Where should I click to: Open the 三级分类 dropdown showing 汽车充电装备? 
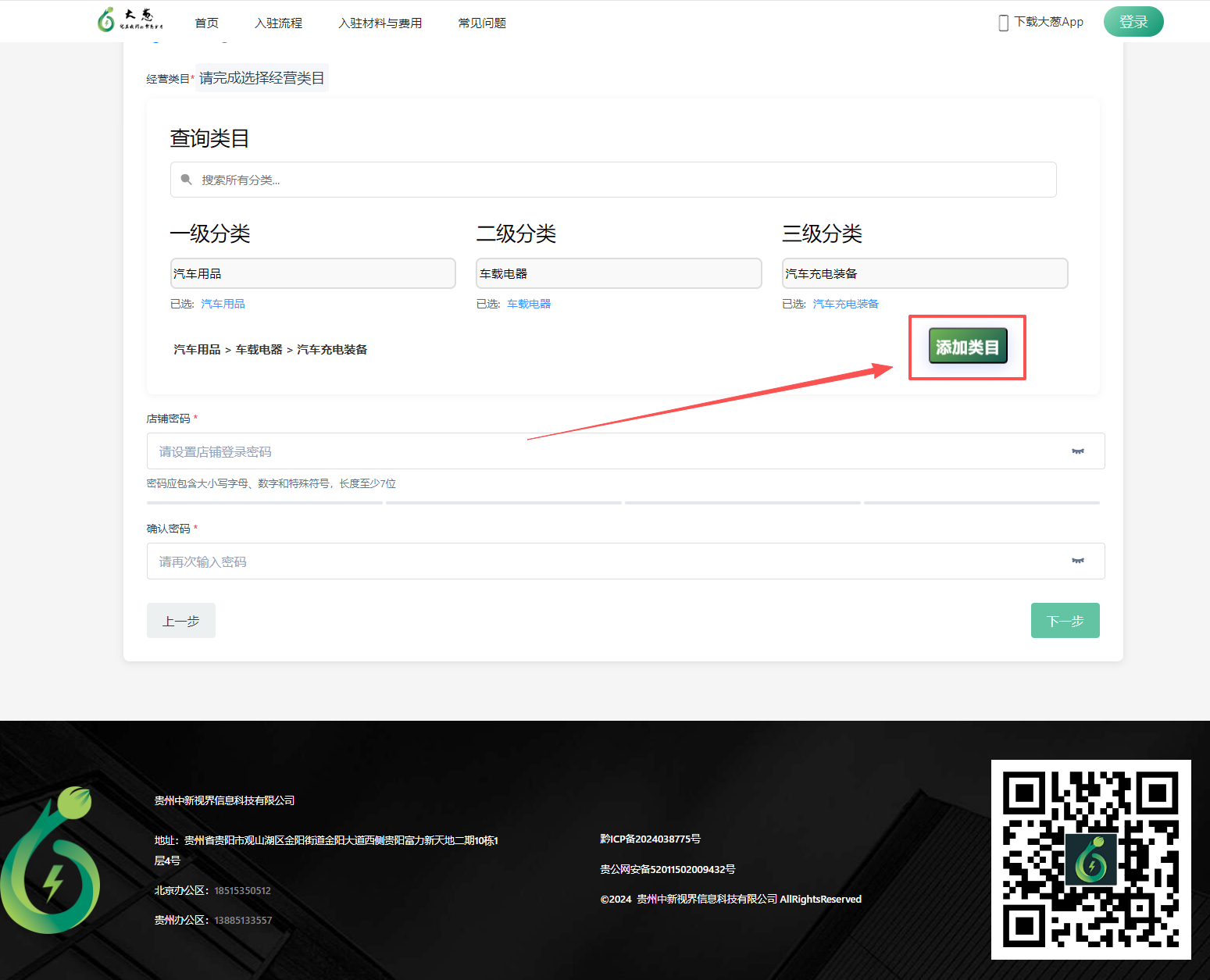(x=924, y=273)
